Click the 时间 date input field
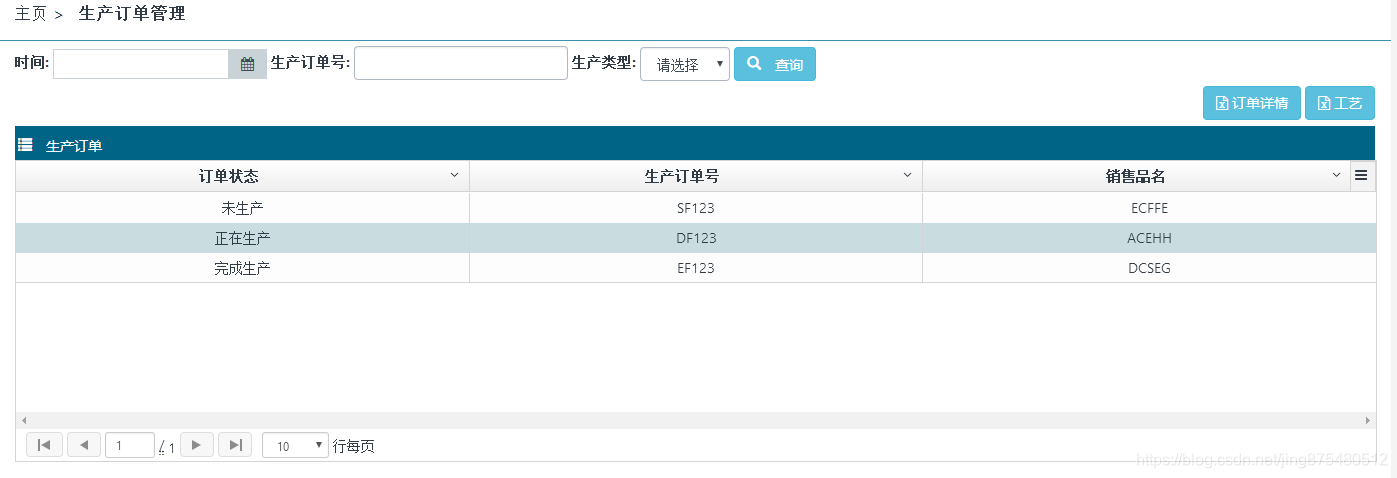This screenshot has height=478, width=1397. (141, 64)
